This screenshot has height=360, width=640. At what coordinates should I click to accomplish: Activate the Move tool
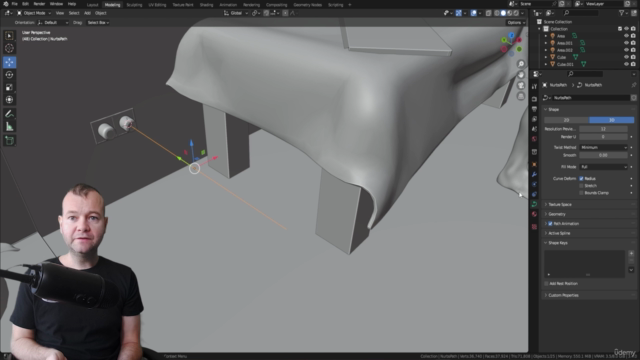(x=9, y=62)
